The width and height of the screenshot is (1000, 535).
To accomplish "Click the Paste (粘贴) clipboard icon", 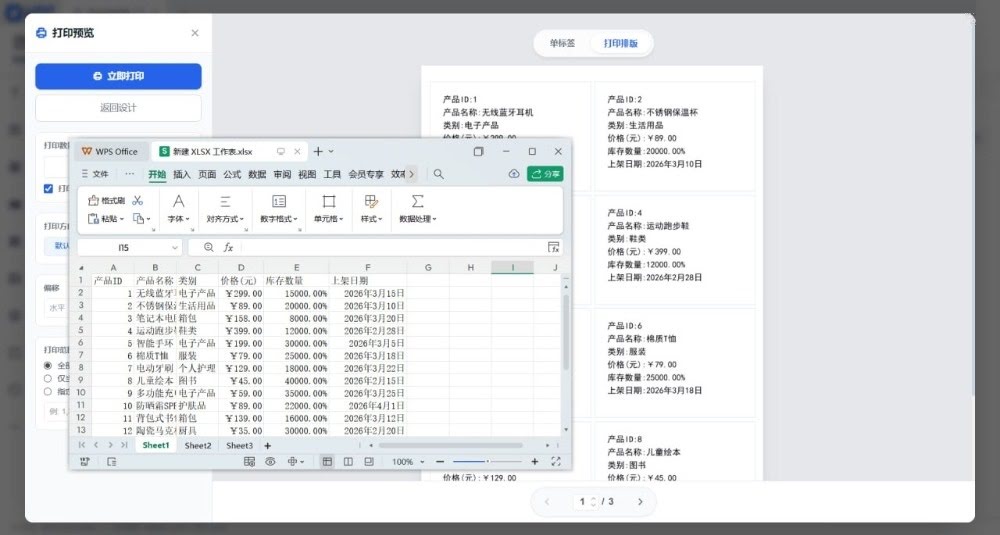I will [x=93, y=219].
